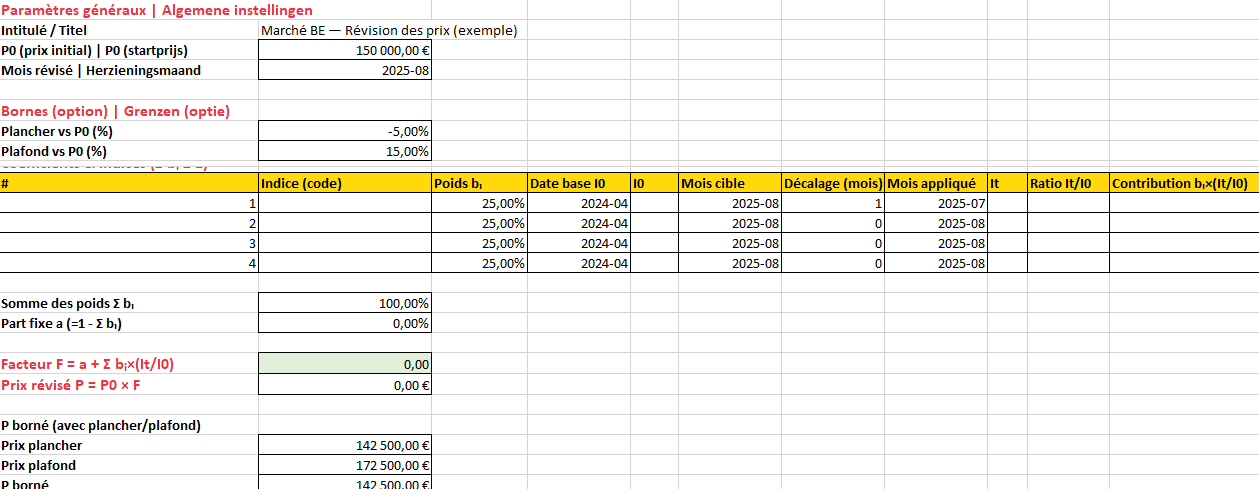The image size is (1259, 489).
Task: Click the Intitulé cell with Marché BE text
Action: click(x=388, y=30)
